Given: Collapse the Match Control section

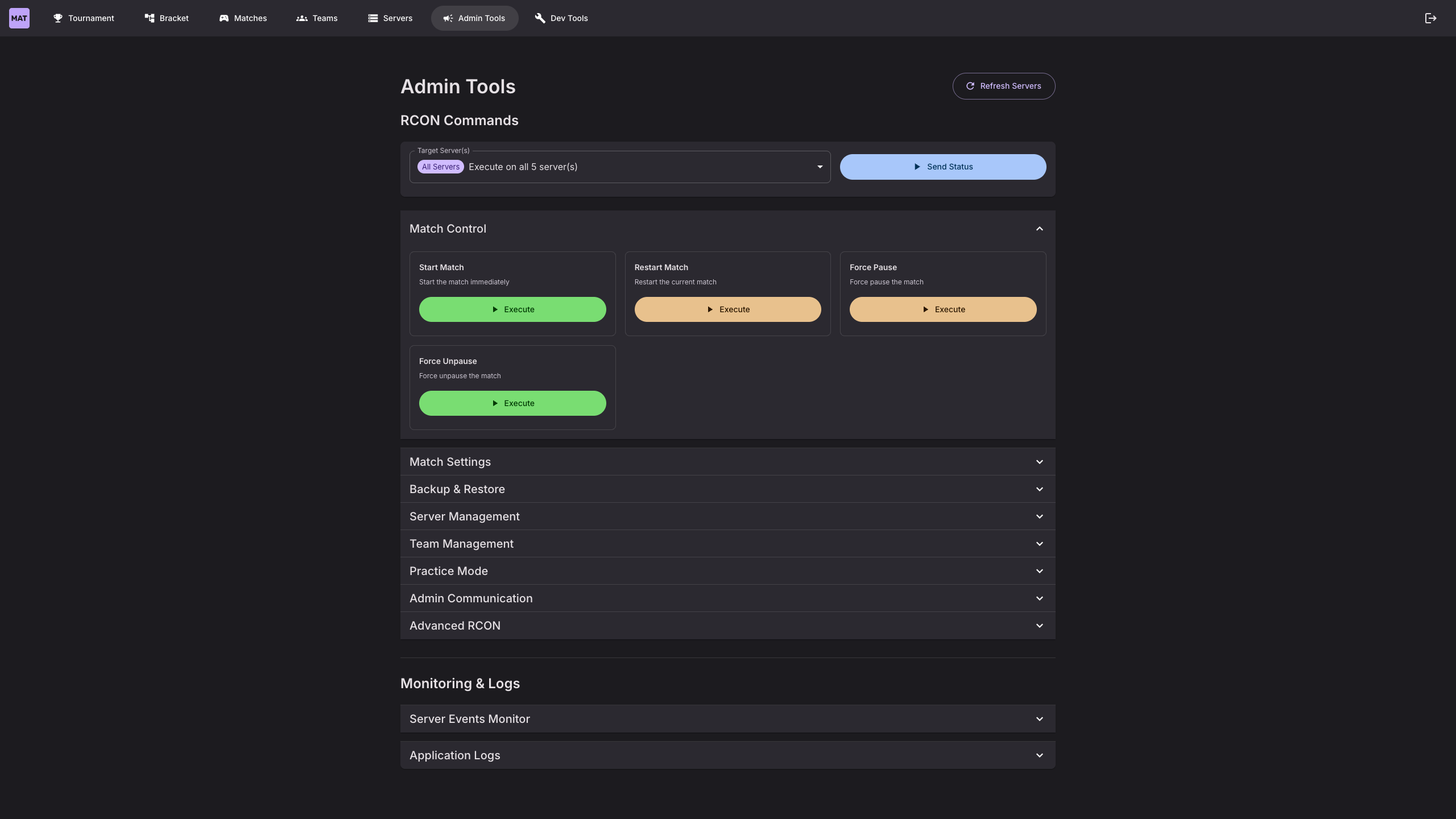Looking at the screenshot, I should pos(1039,229).
